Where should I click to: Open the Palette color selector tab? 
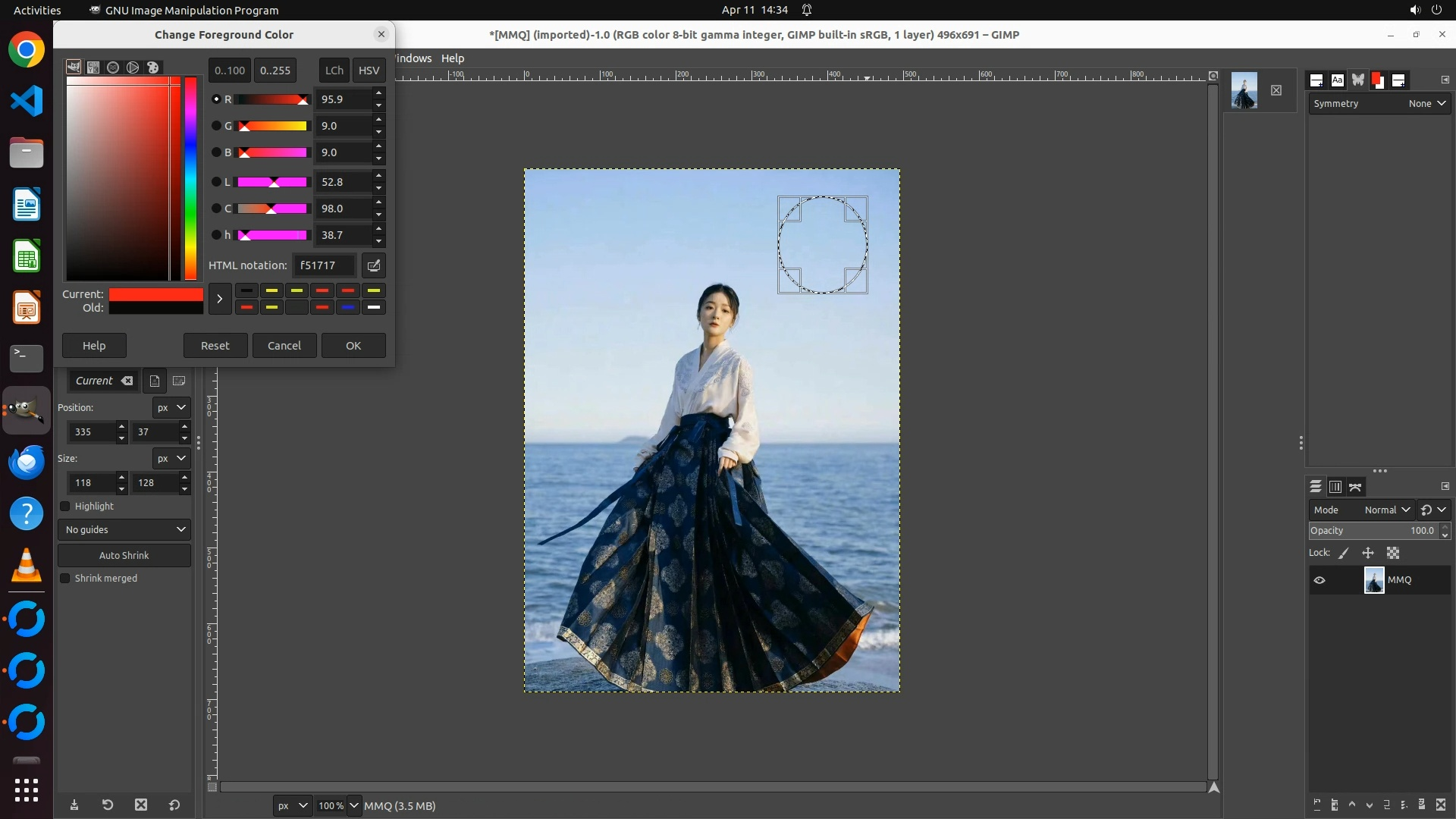(153, 67)
